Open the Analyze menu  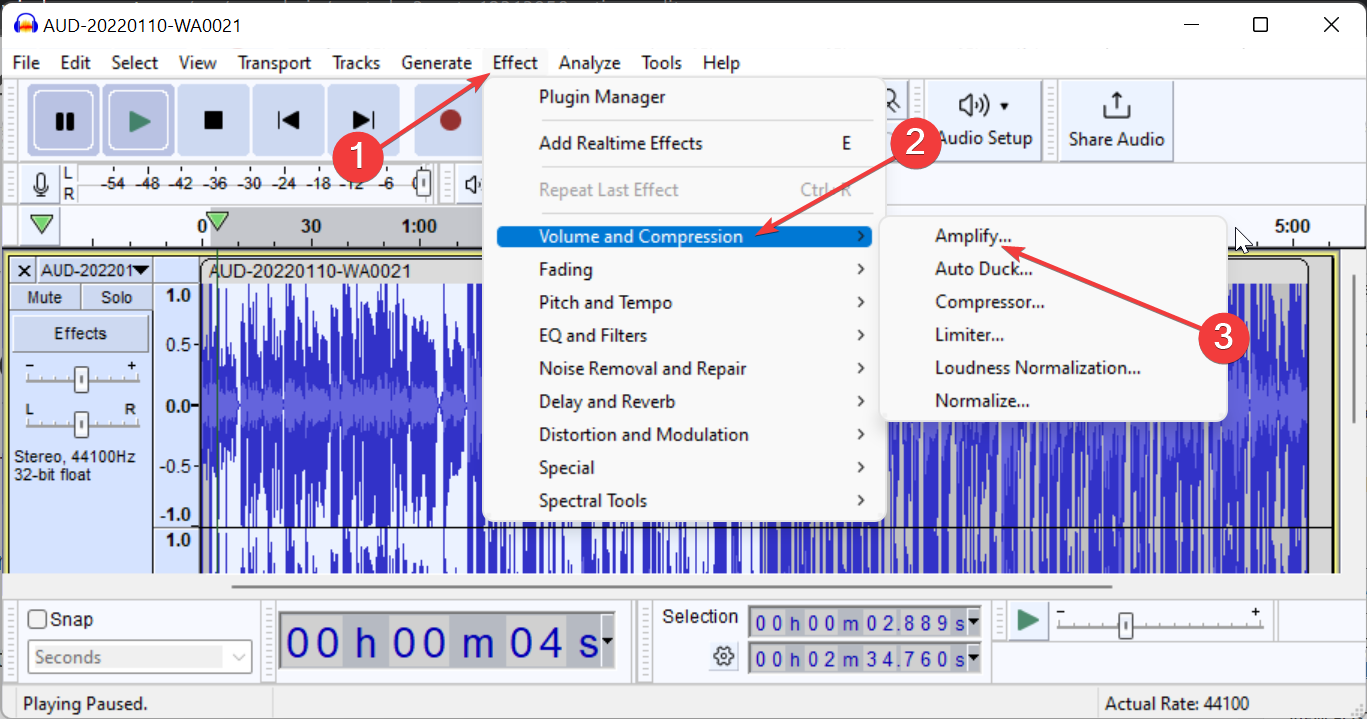(589, 62)
